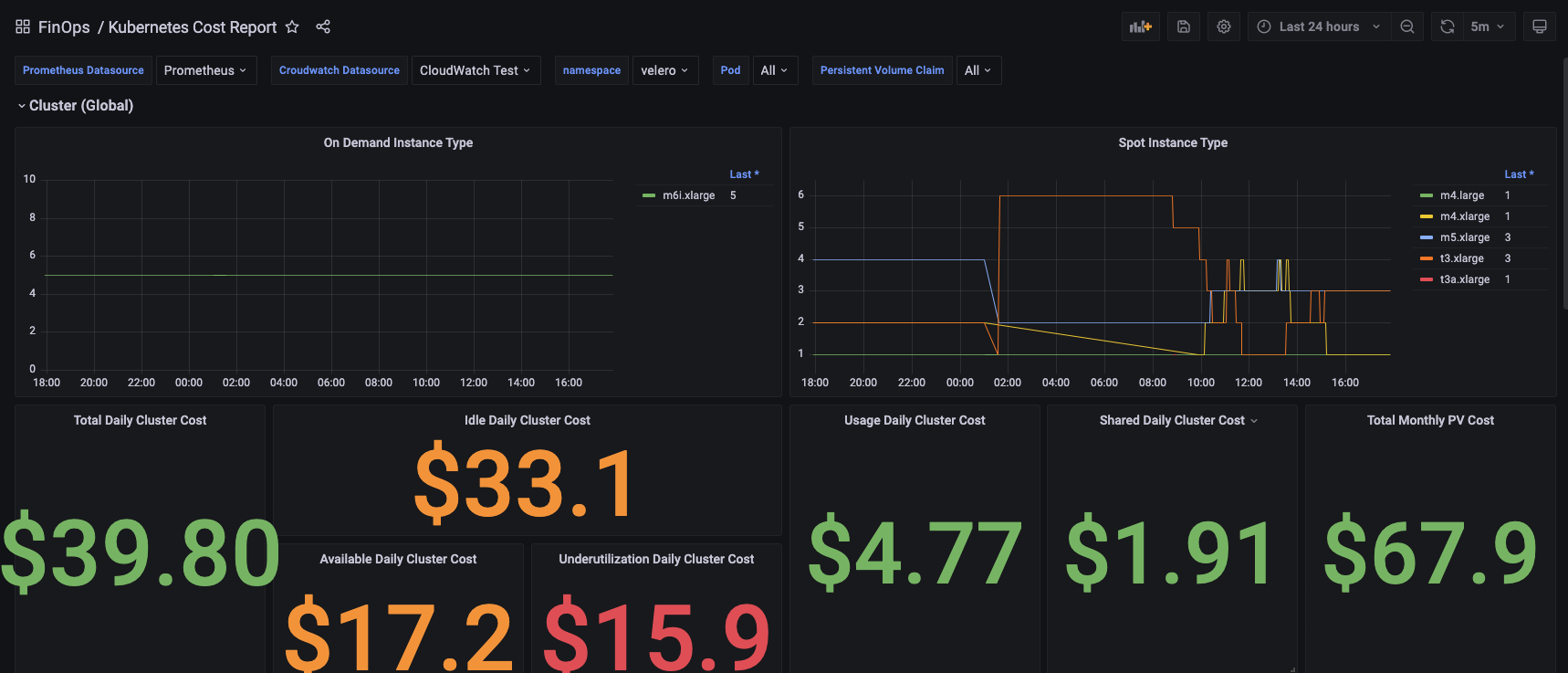Toggle m5.xlarge series visibility in legend
Screen dimensions: 1568x673
tap(1465, 237)
